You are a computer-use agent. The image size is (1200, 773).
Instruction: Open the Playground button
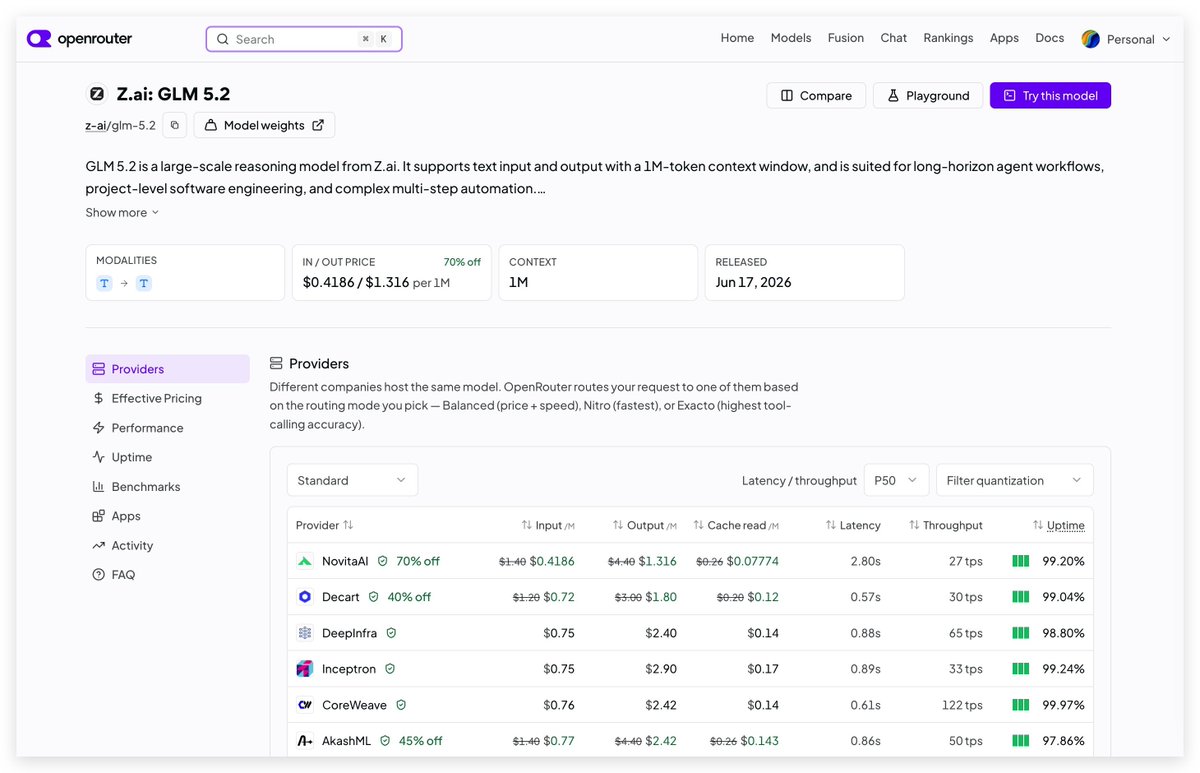[928, 95]
